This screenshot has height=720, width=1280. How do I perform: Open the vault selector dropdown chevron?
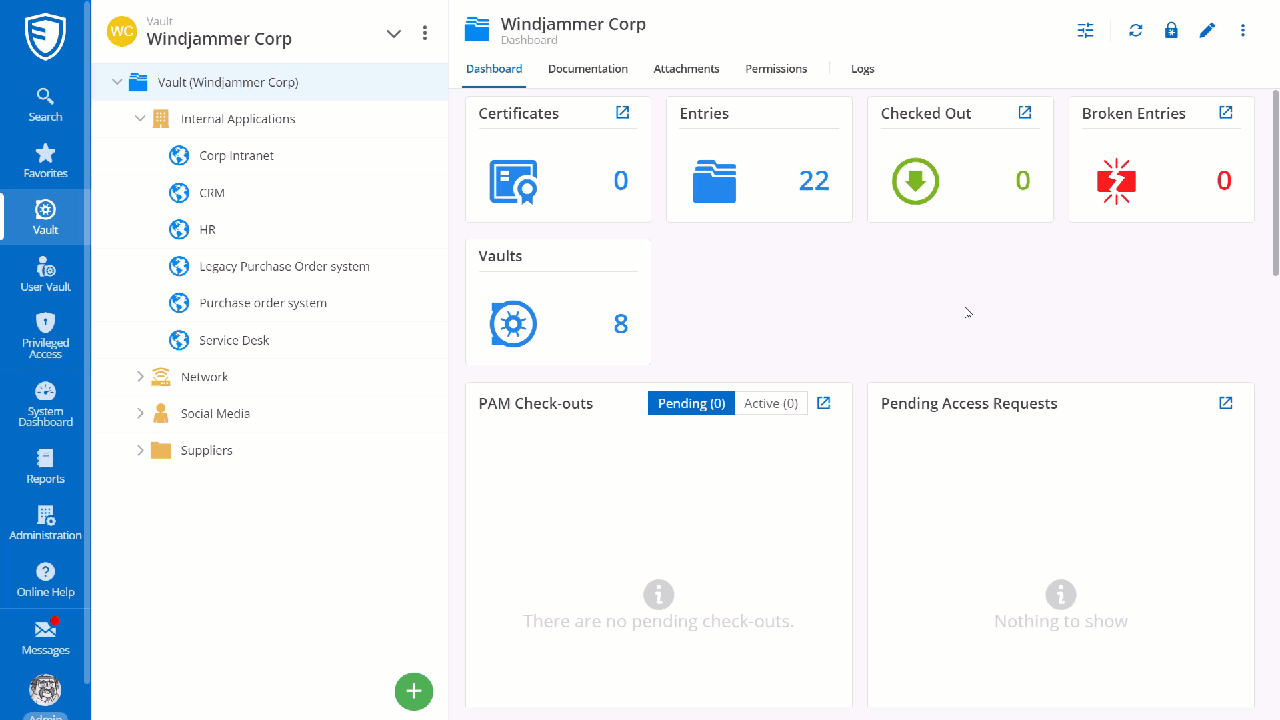click(394, 33)
